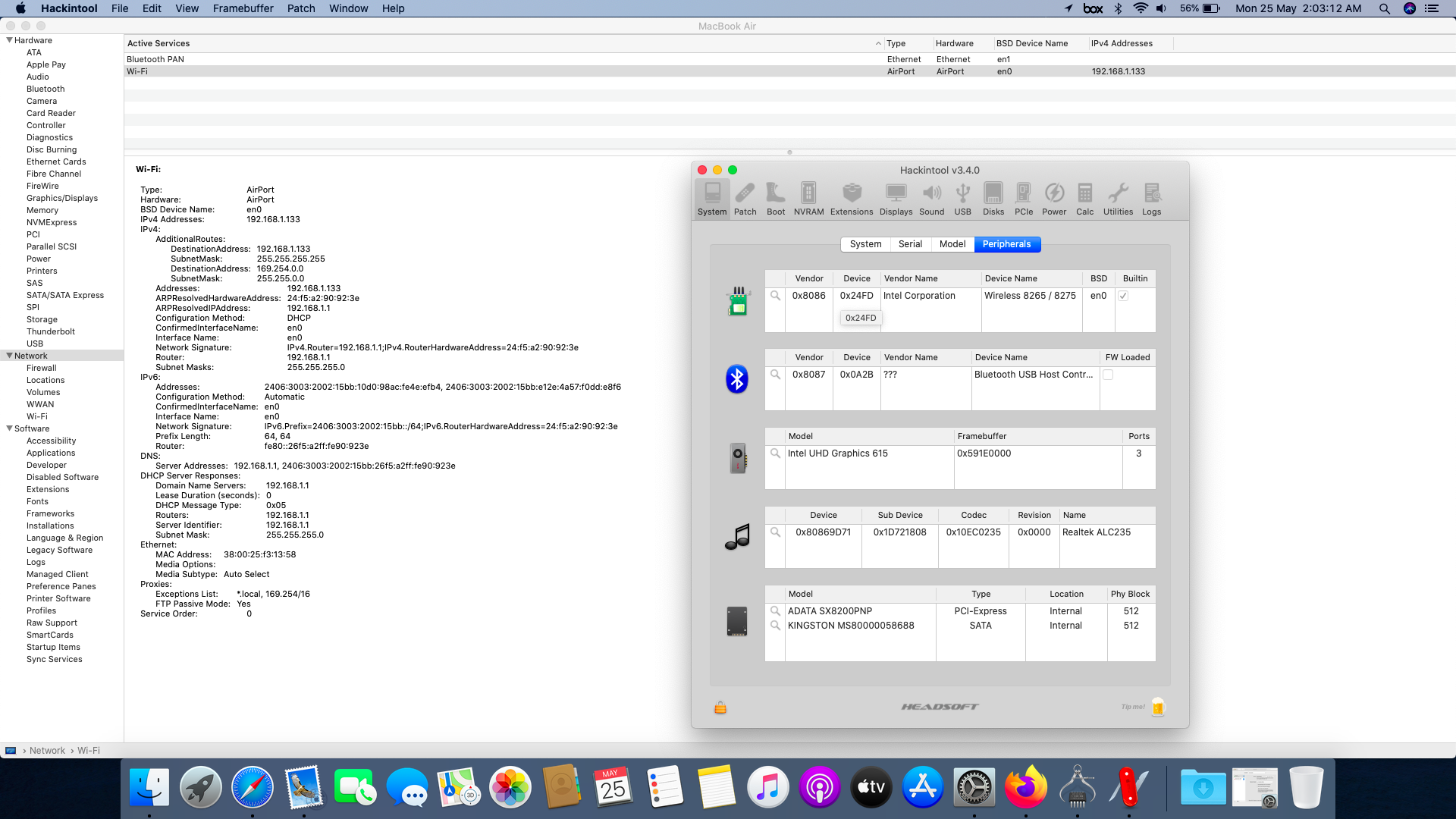This screenshot has width=1456, height=819.
Task: Open the Patch menu in menu bar
Action: pyautogui.click(x=300, y=8)
